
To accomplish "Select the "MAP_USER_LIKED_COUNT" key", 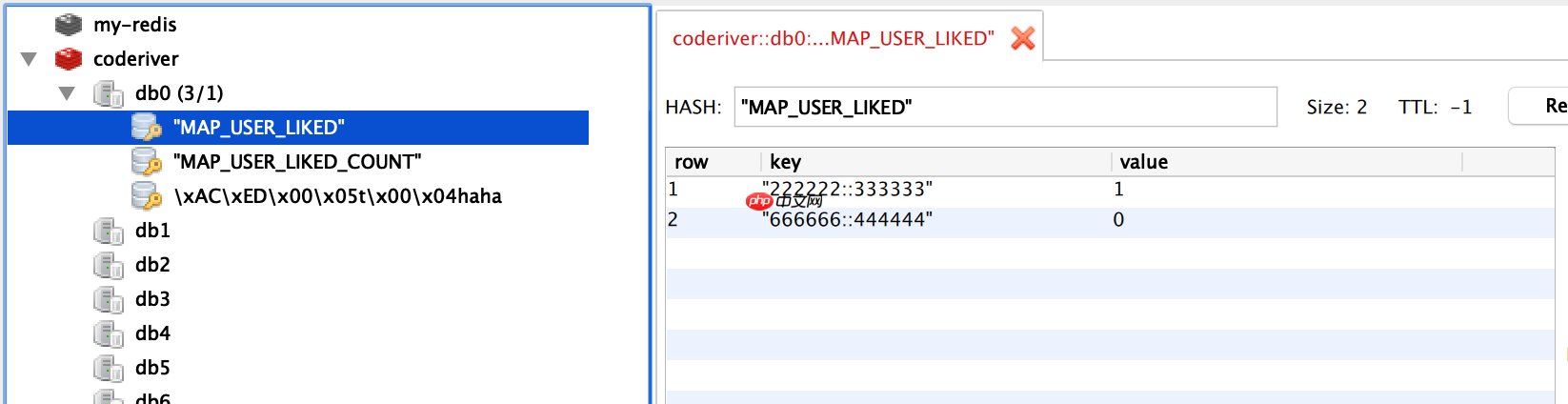I will click(x=297, y=162).
